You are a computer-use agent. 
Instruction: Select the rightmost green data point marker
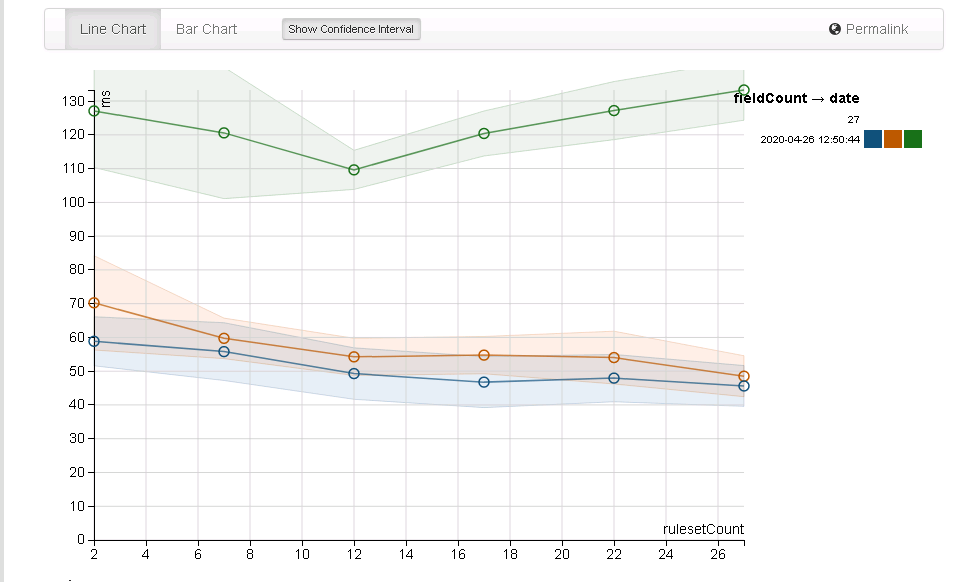[x=743, y=89]
